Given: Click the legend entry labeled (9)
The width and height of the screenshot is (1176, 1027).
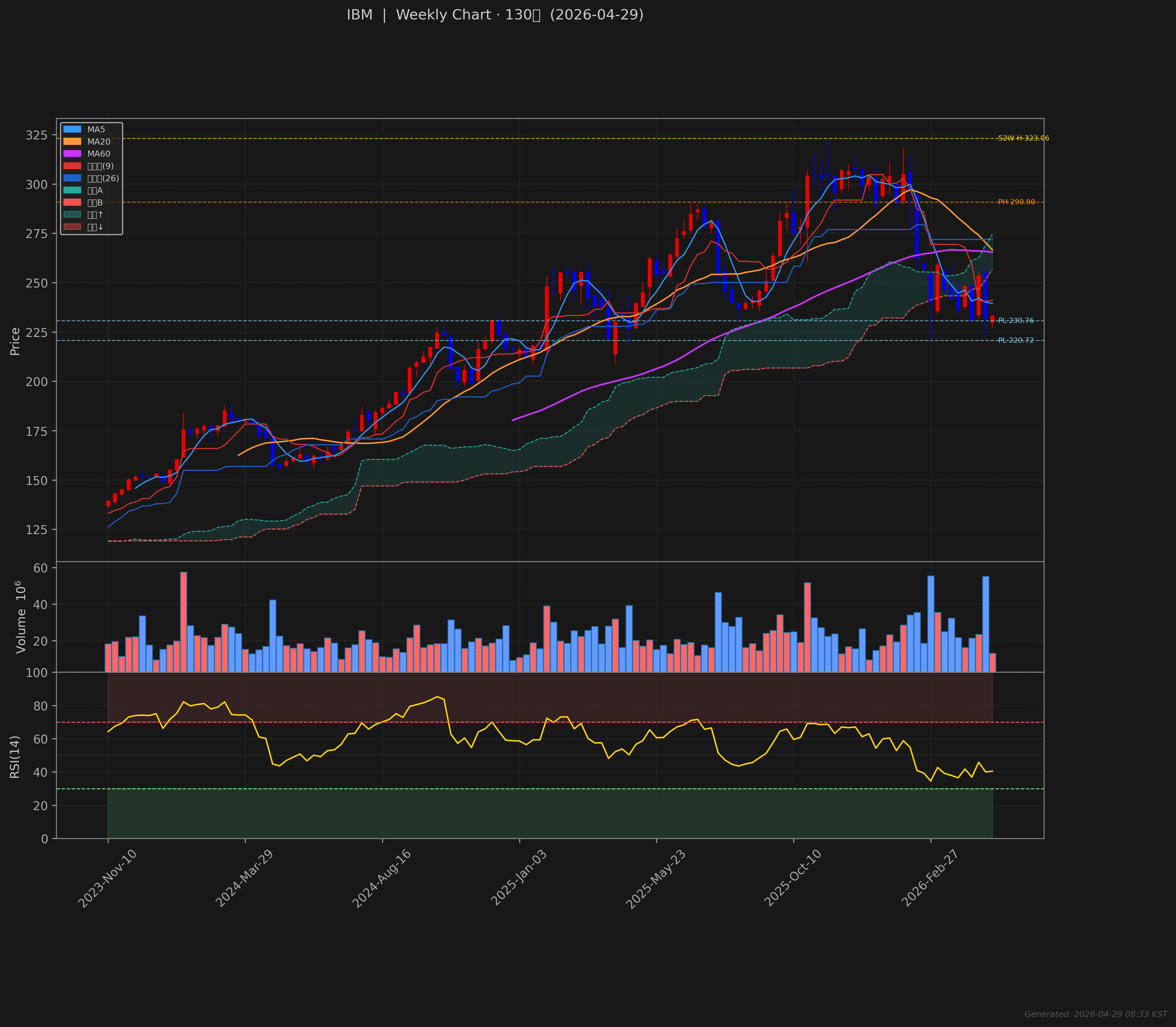Looking at the screenshot, I should click(x=100, y=166).
